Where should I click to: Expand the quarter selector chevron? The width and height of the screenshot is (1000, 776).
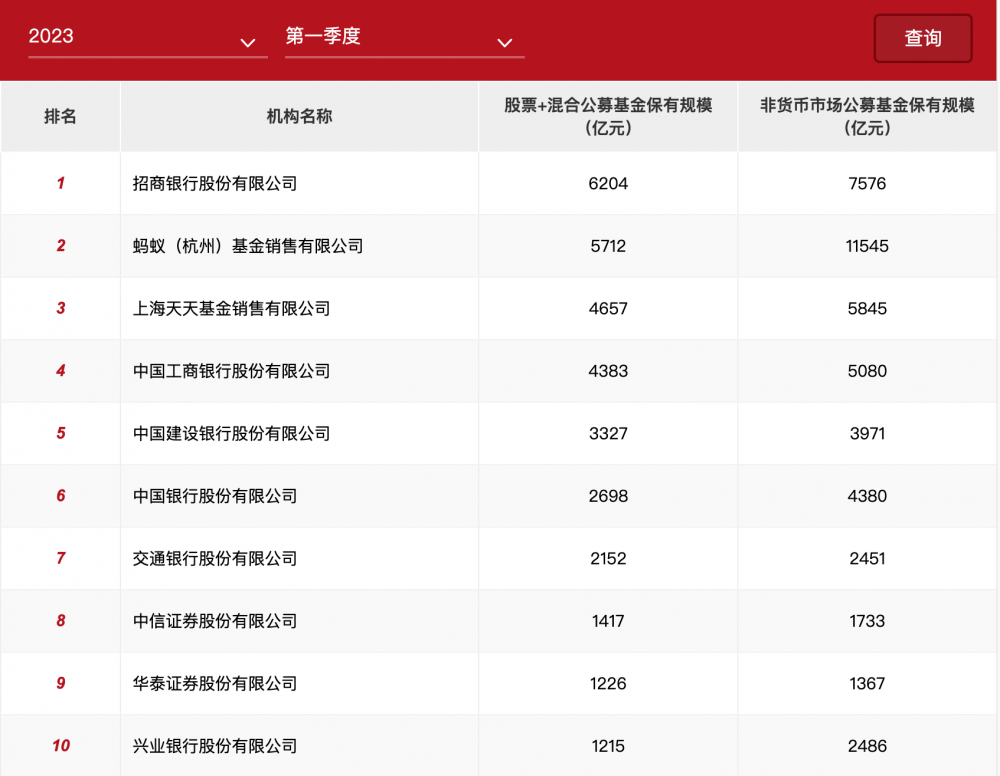(504, 42)
